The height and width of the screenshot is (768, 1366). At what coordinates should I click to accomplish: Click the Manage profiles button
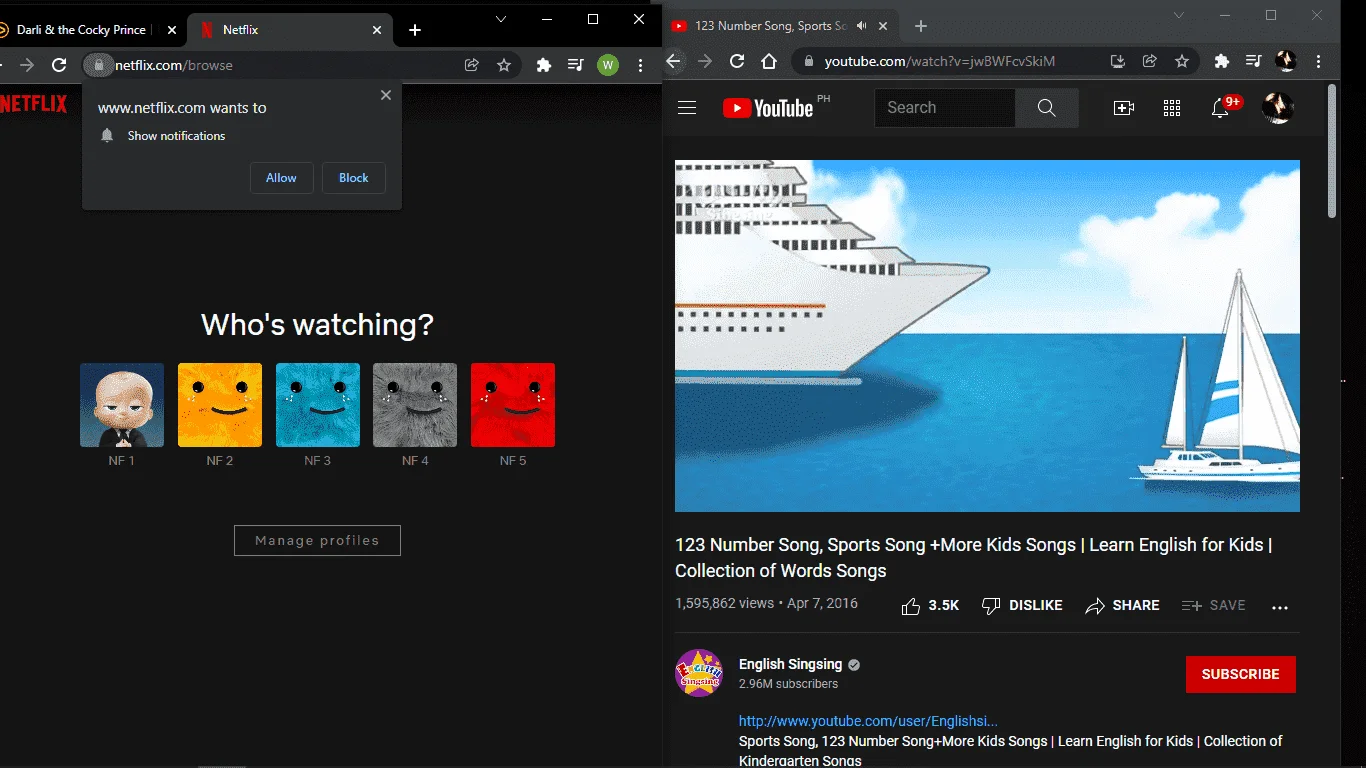[x=317, y=541]
